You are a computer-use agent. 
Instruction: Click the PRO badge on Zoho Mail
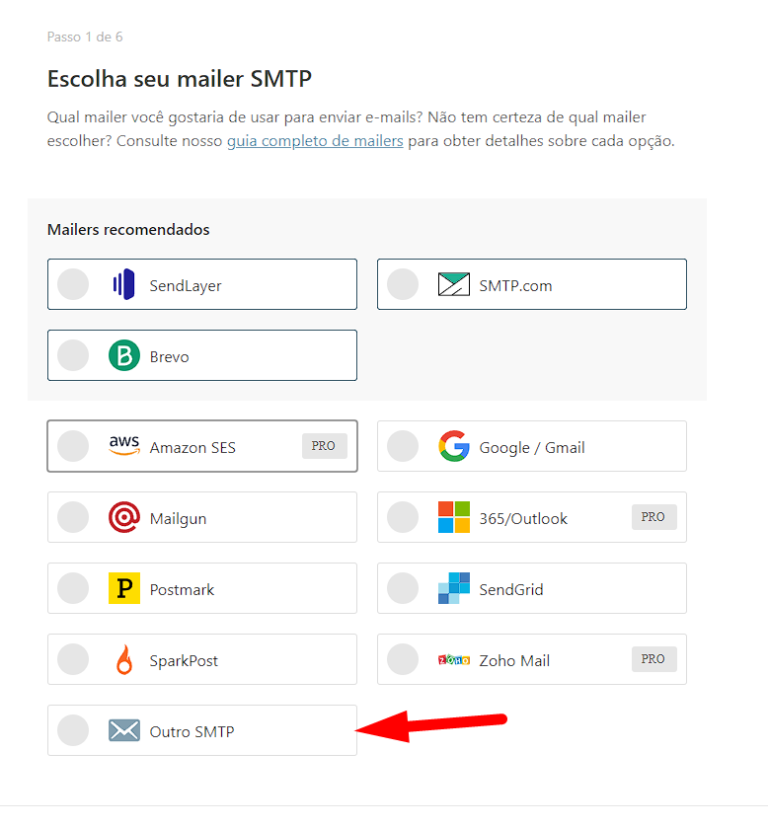click(654, 659)
